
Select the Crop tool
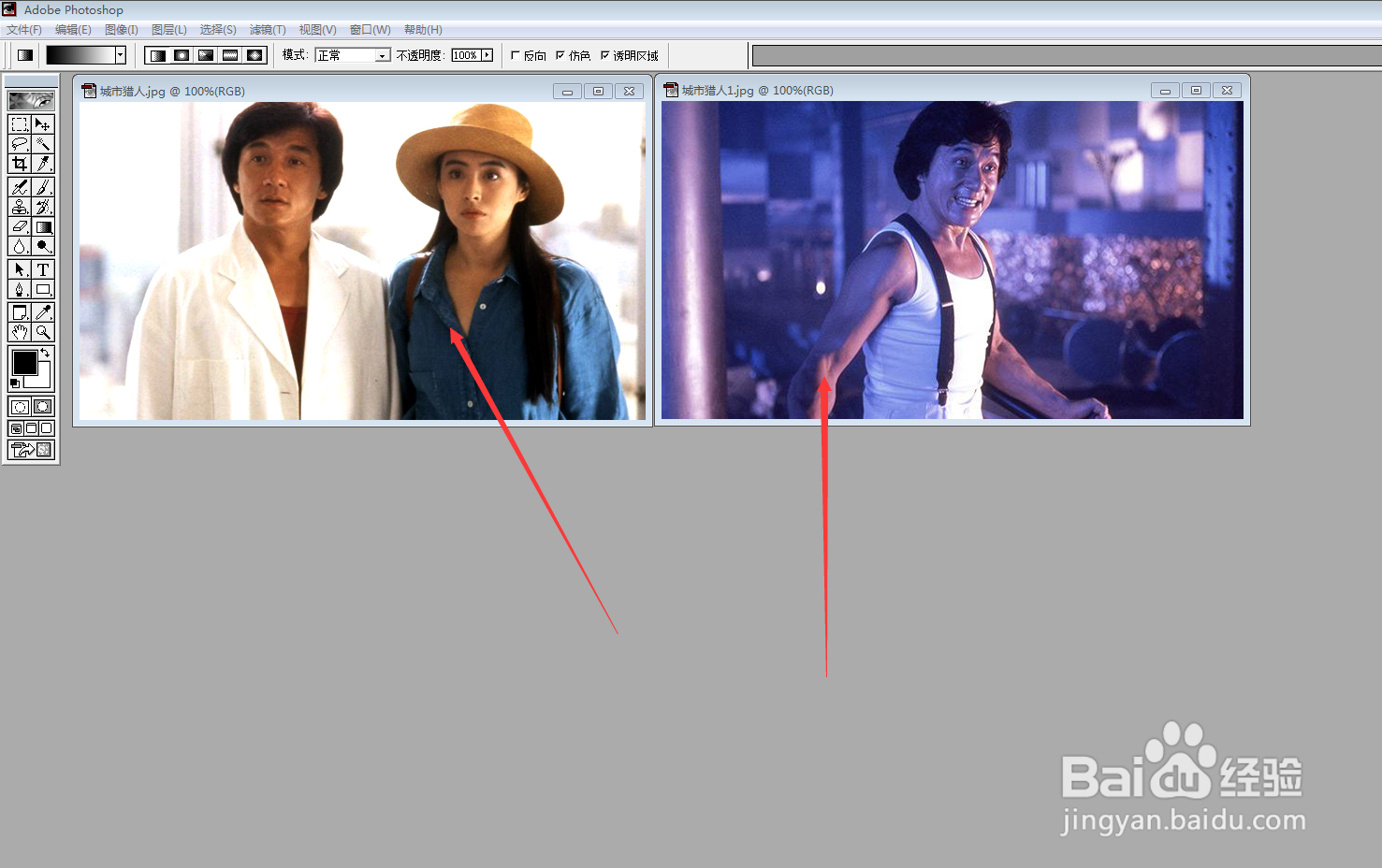19,164
